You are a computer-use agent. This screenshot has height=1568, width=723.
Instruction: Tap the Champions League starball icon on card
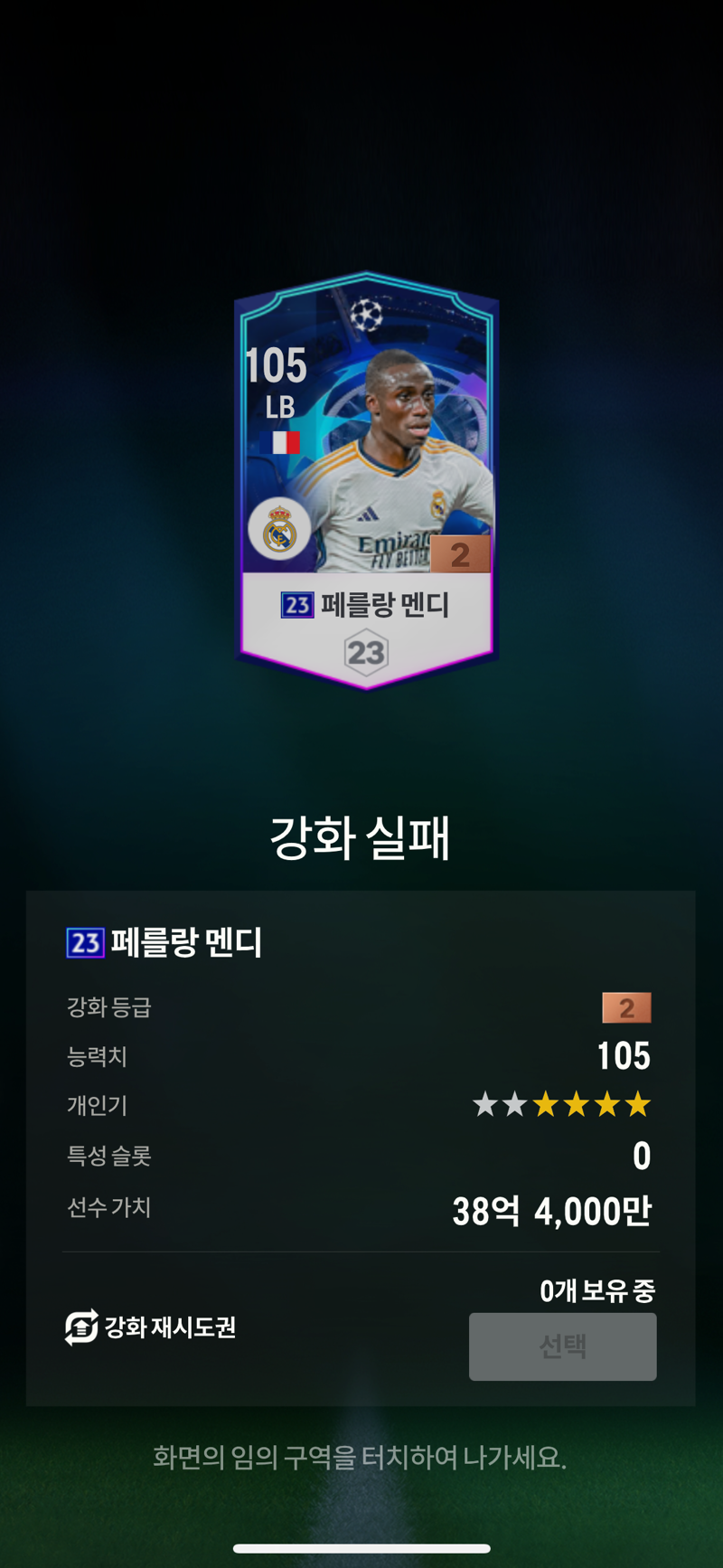pos(366,314)
